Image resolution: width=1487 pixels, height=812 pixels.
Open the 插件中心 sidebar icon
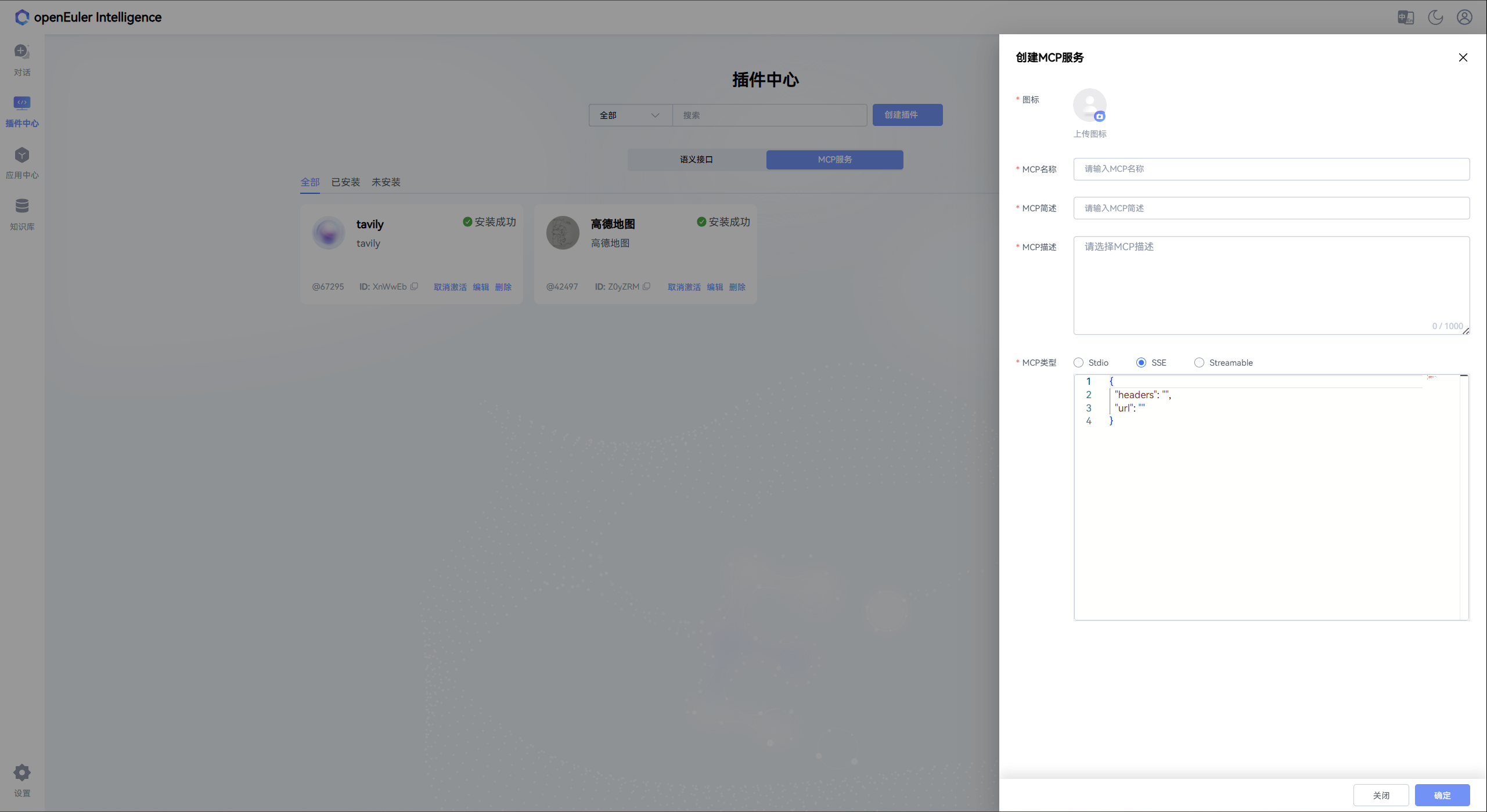[21, 110]
